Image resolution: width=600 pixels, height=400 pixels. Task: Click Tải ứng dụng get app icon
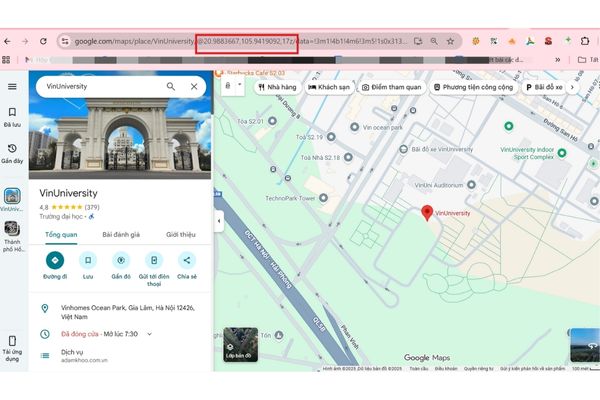pyautogui.click(x=12, y=348)
